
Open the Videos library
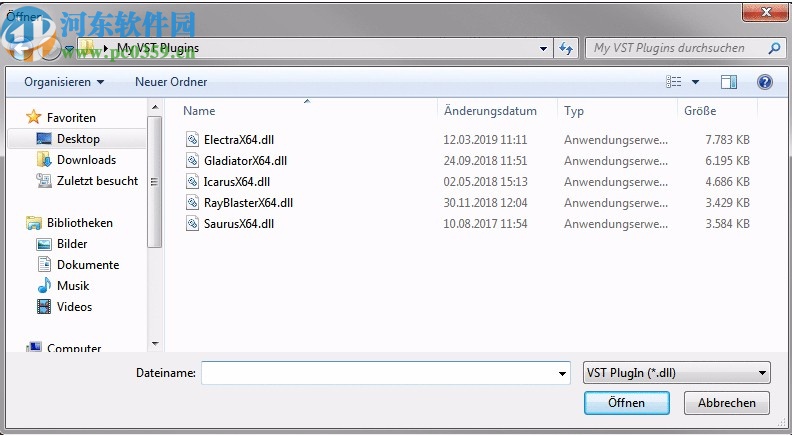(x=74, y=307)
